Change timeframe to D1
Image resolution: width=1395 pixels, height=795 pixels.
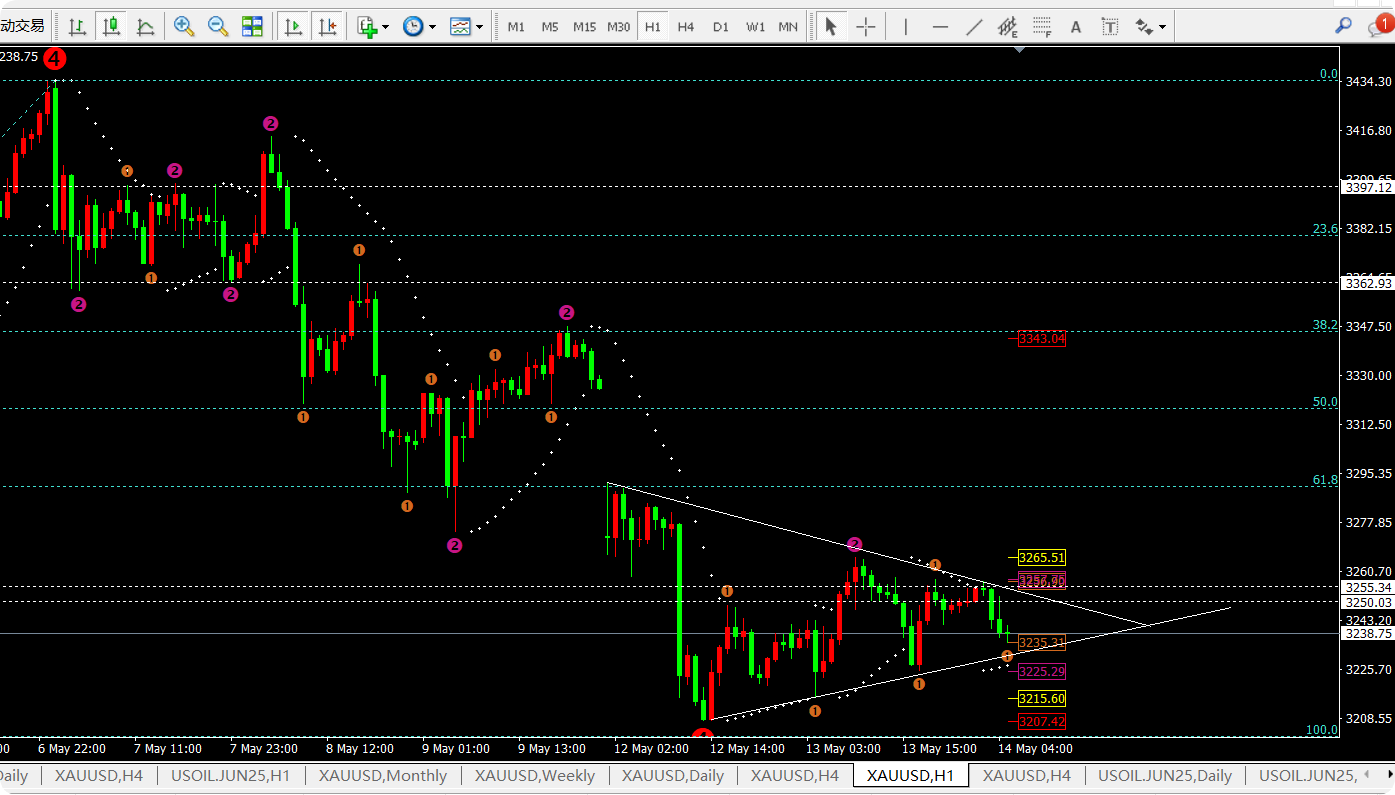(721, 27)
